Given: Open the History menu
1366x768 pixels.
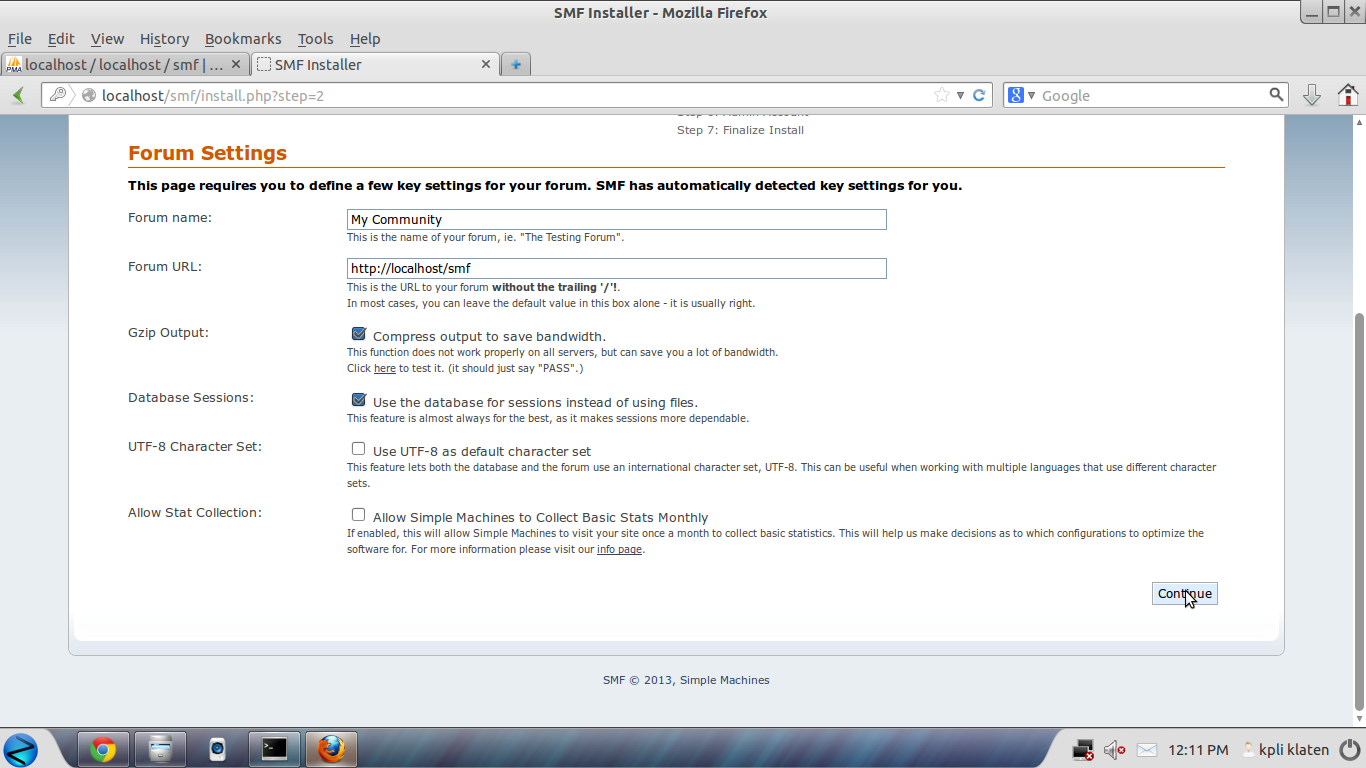Looking at the screenshot, I should pyautogui.click(x=164, y=38).
